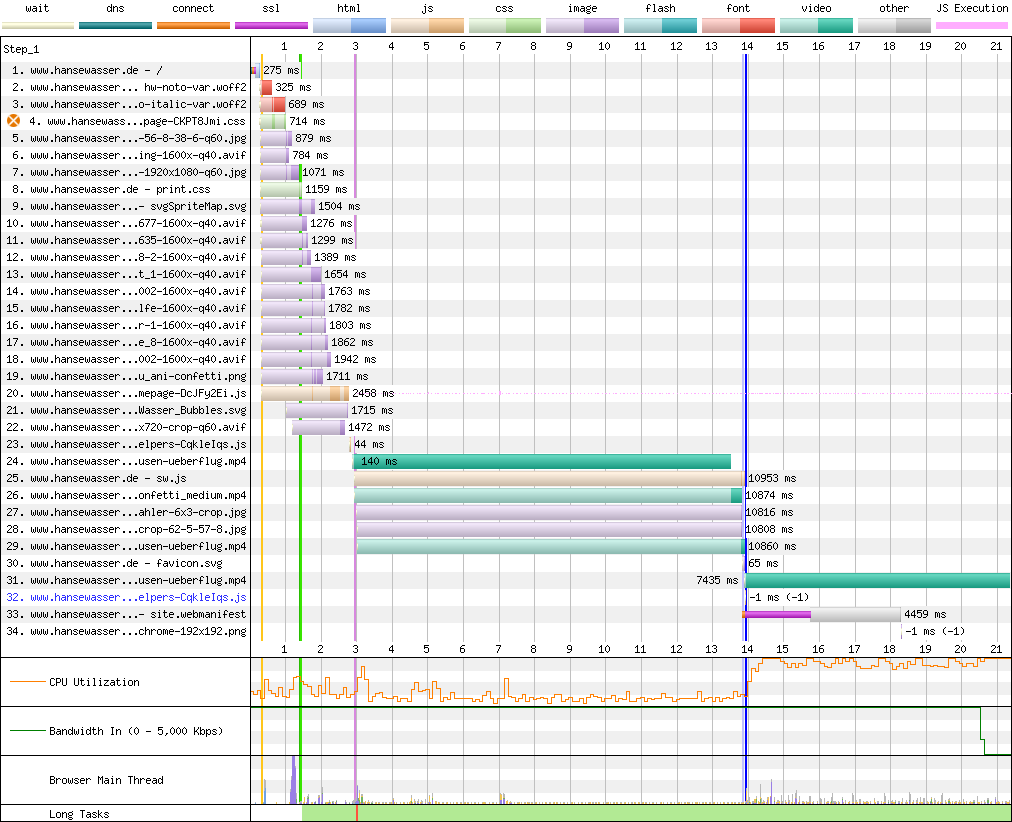
Task: Click the request 31 video bar after 14s
Action: [878, 580]
